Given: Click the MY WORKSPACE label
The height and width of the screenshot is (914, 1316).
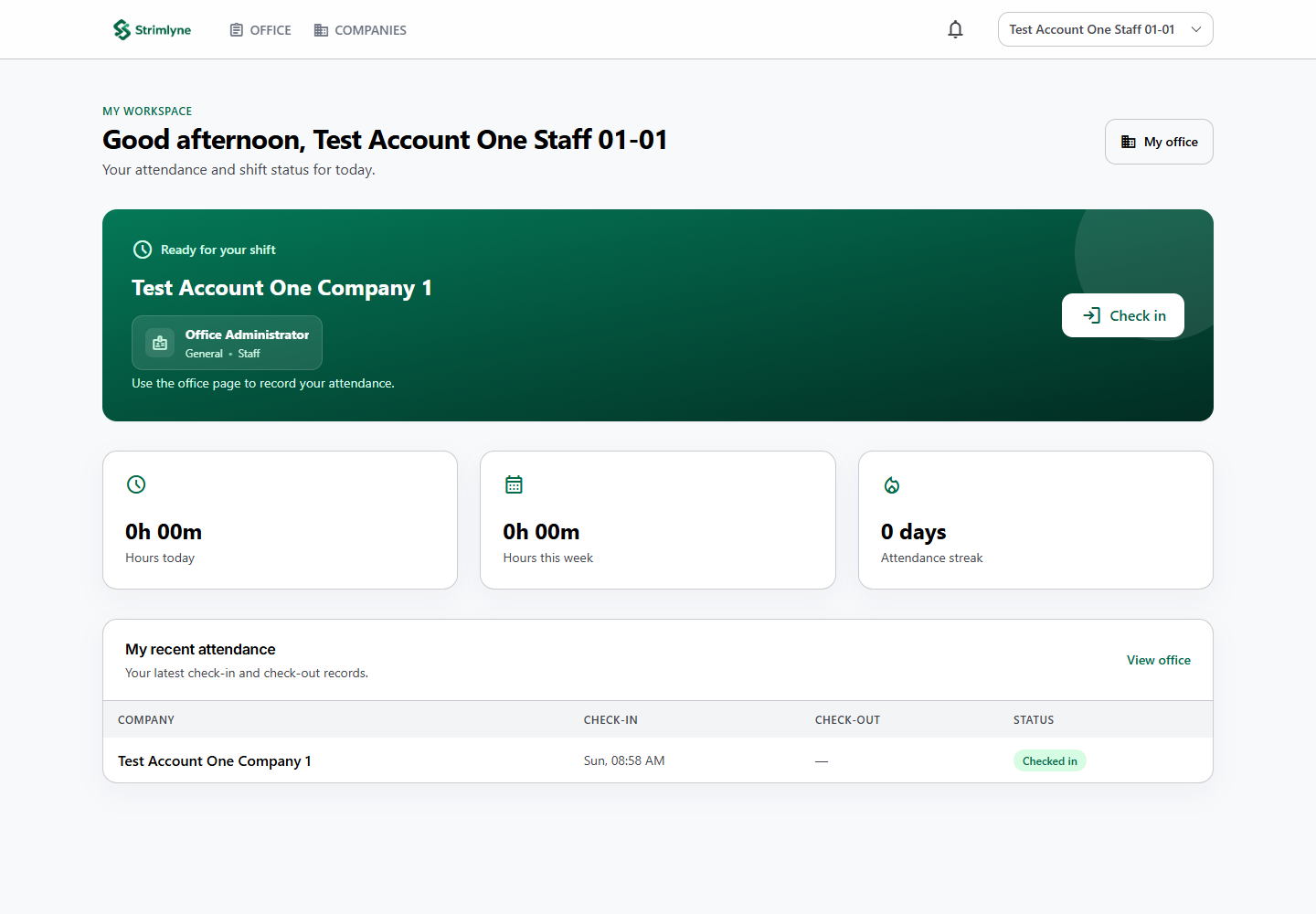Looking at the screenshot, I should click(147, 111).
